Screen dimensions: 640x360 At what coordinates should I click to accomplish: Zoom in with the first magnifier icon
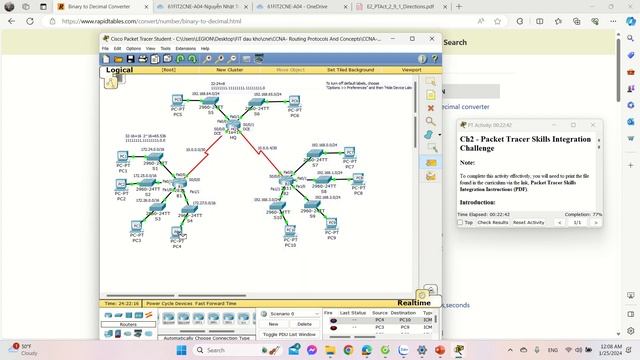pos(208,59)
